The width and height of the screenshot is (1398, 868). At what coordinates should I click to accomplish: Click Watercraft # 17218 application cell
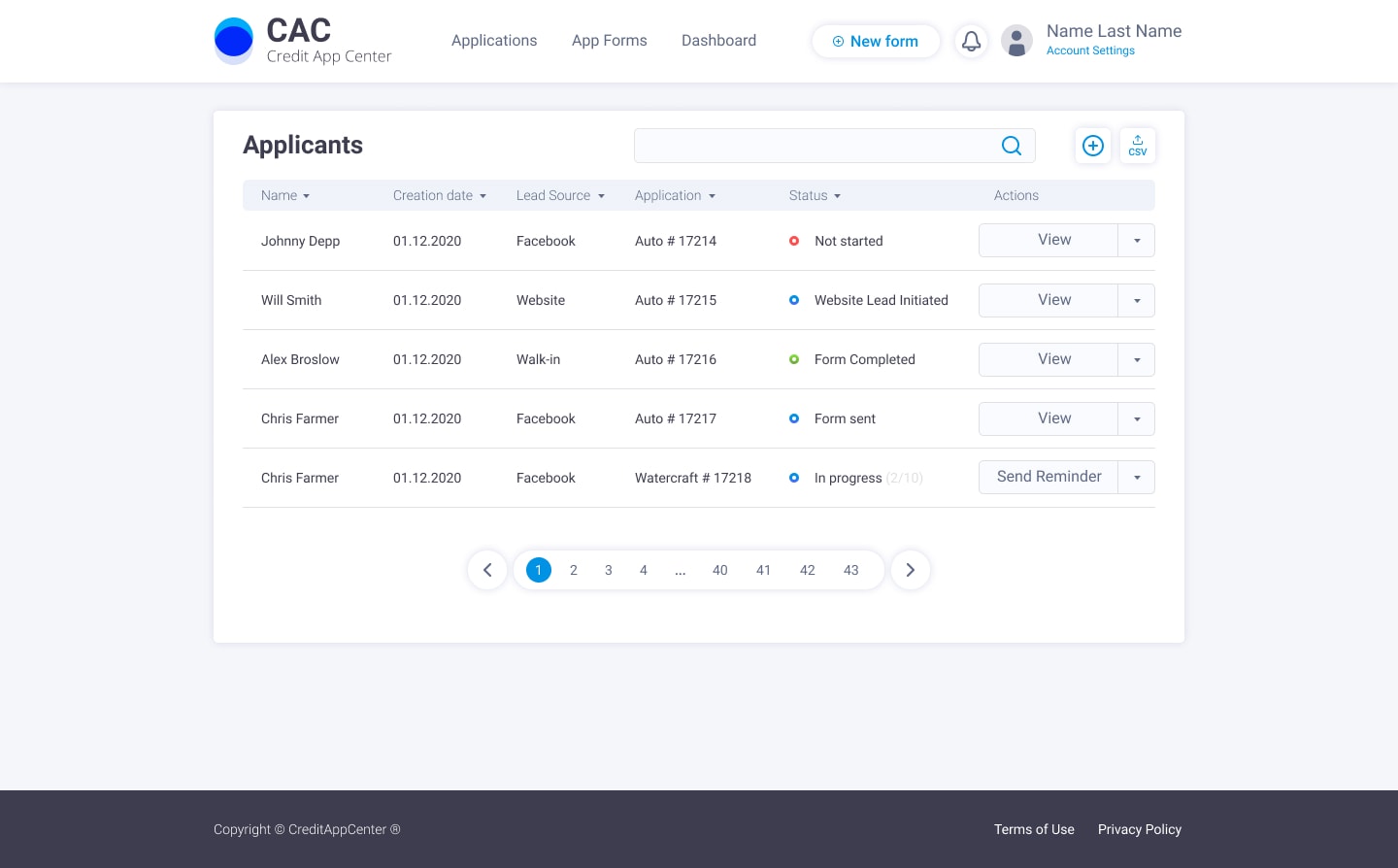(693, 478)
